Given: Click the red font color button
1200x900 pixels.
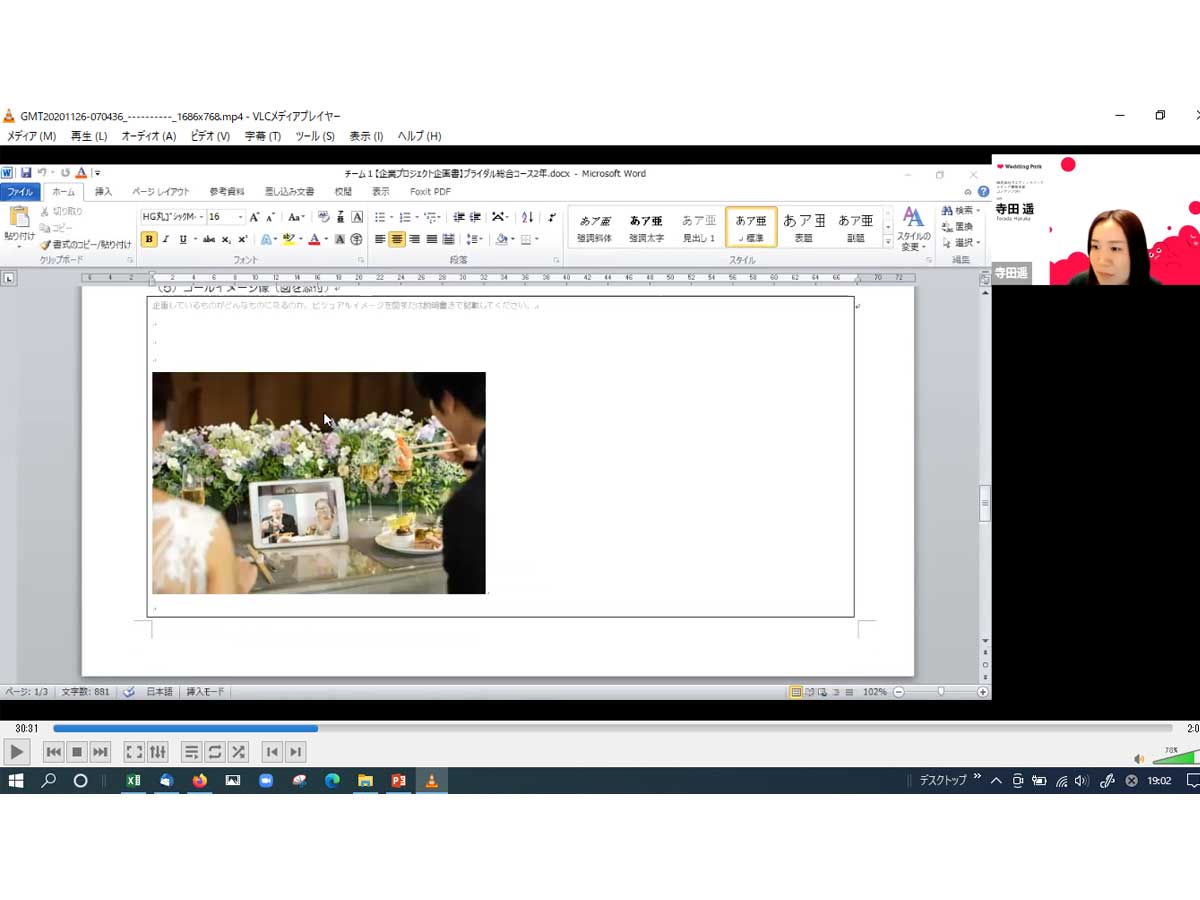Looking at the screenshot, I should 313,239.
